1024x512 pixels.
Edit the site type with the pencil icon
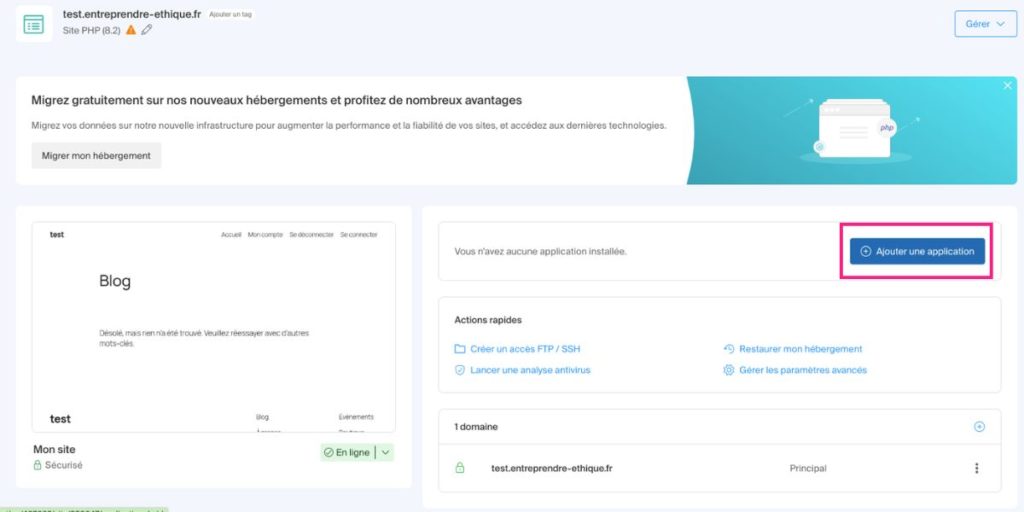coord(147,29)
